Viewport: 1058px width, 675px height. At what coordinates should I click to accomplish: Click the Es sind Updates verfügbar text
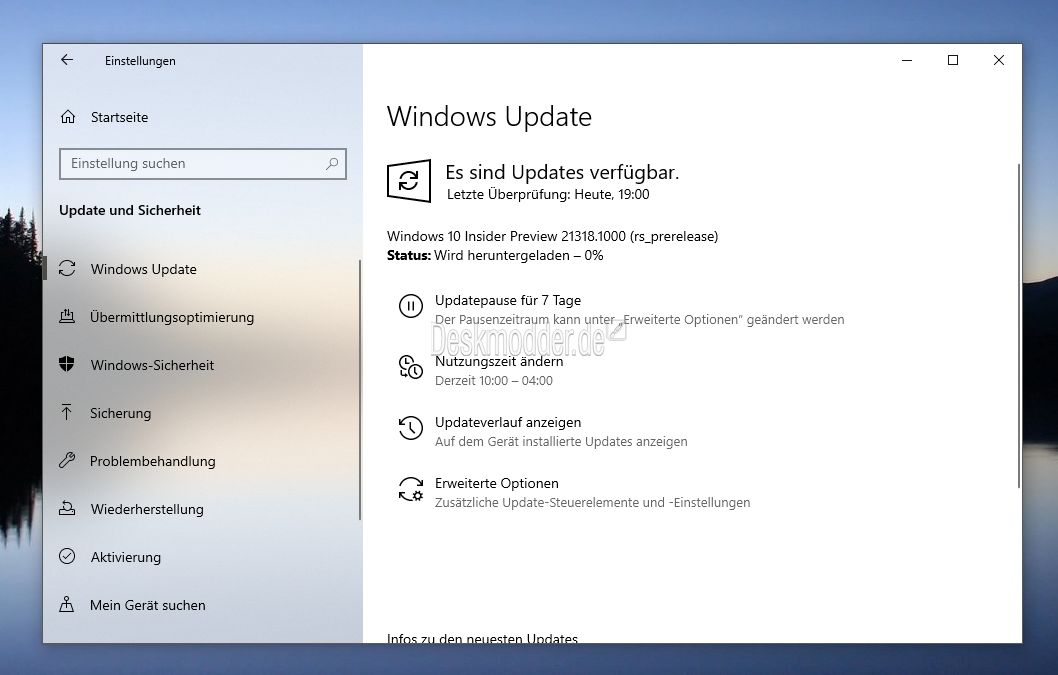562,172
